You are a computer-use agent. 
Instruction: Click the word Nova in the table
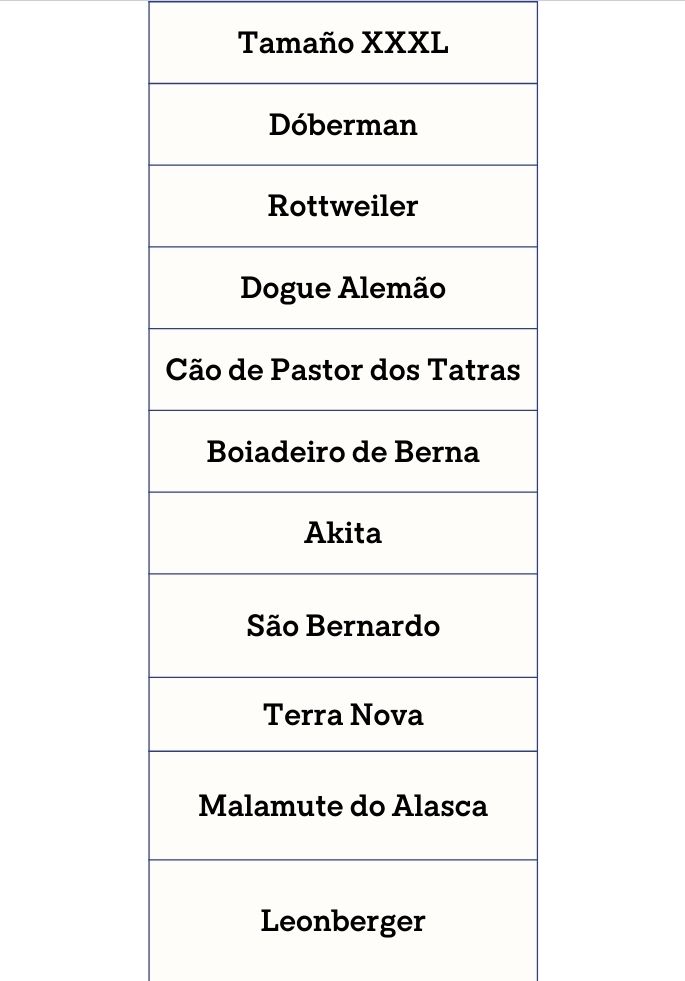(x=387, y=714)
